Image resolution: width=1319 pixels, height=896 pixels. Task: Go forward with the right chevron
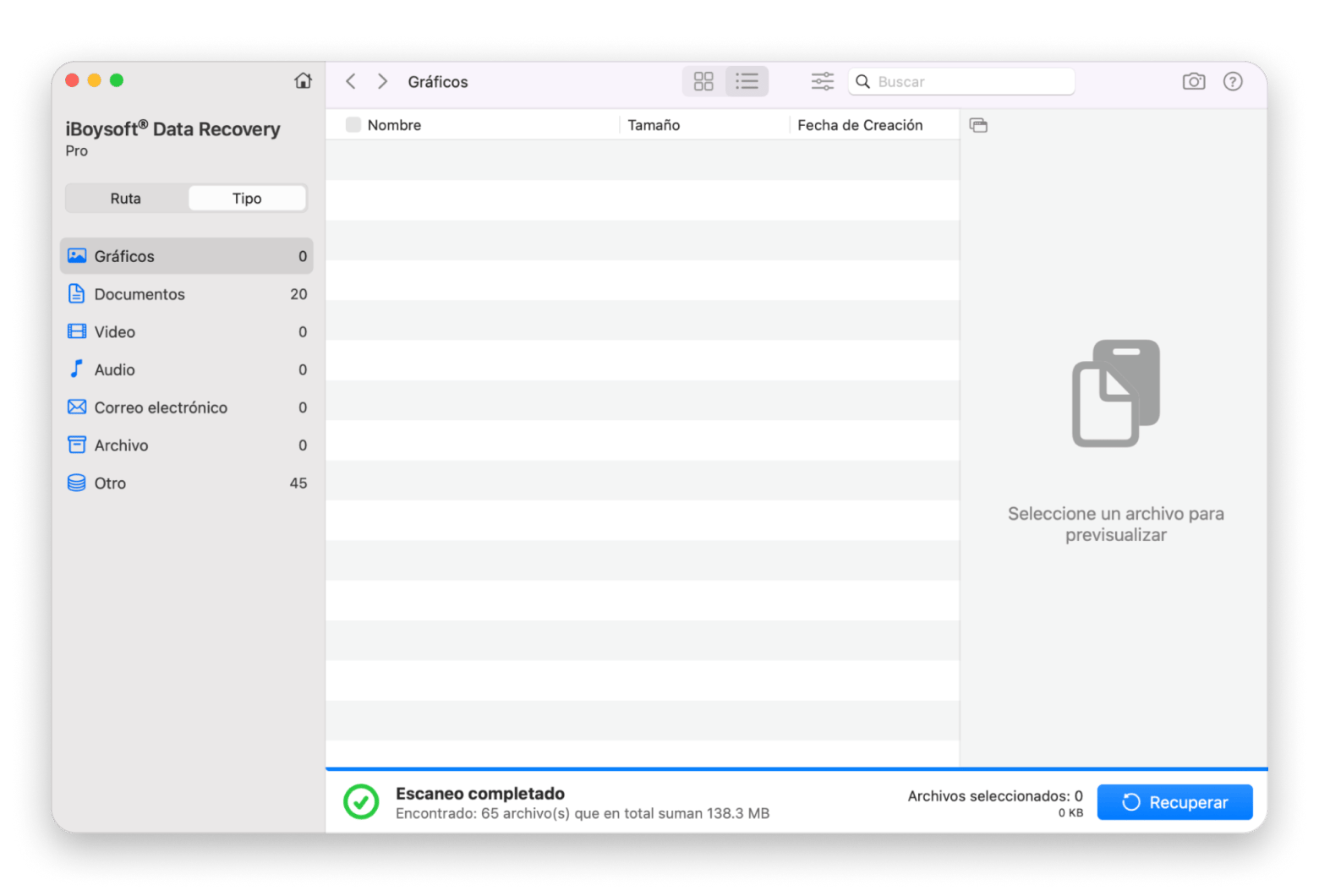pos(382,81)
